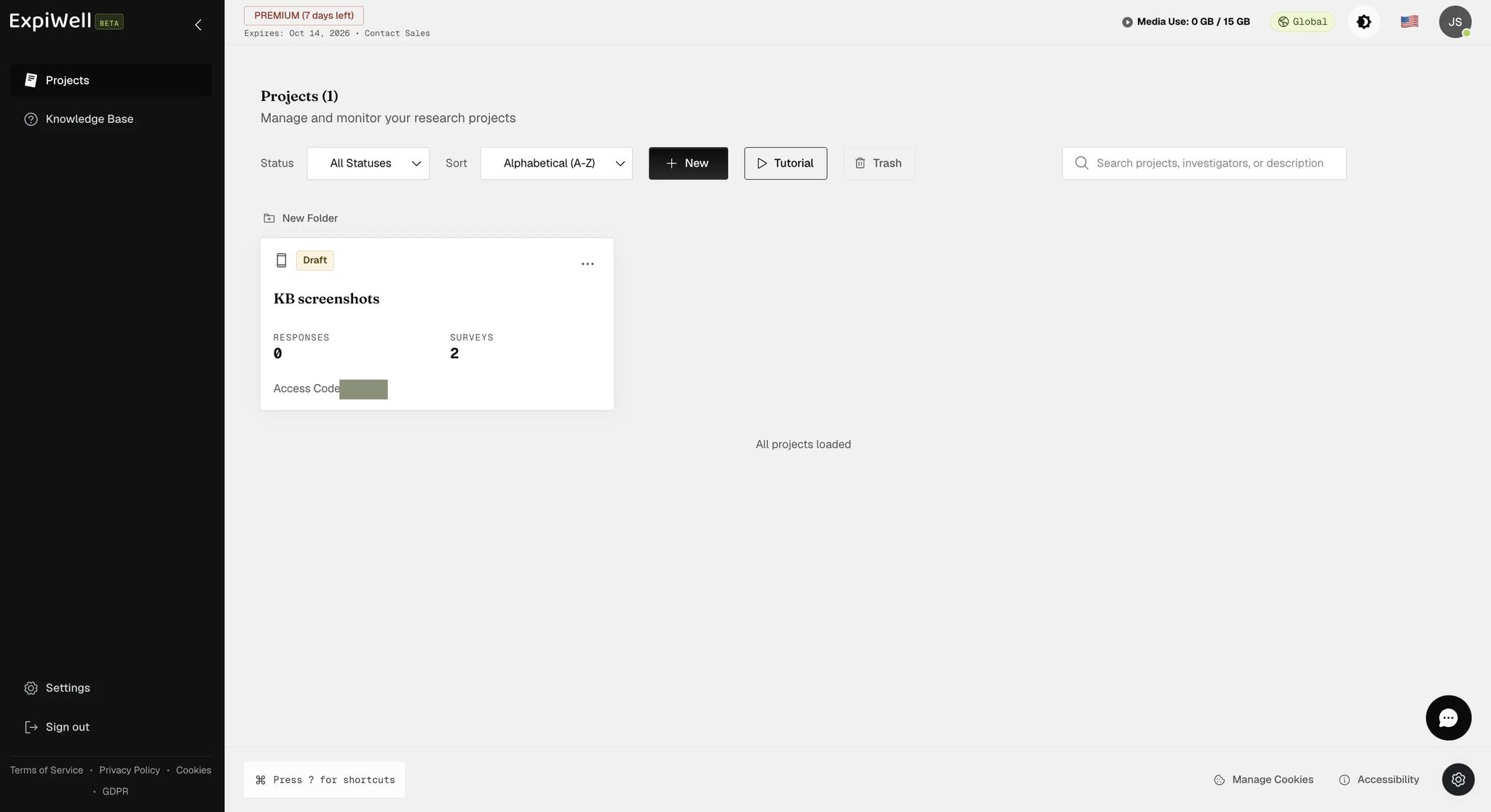Open the JS user avatar menu

tap(1455, 22)
